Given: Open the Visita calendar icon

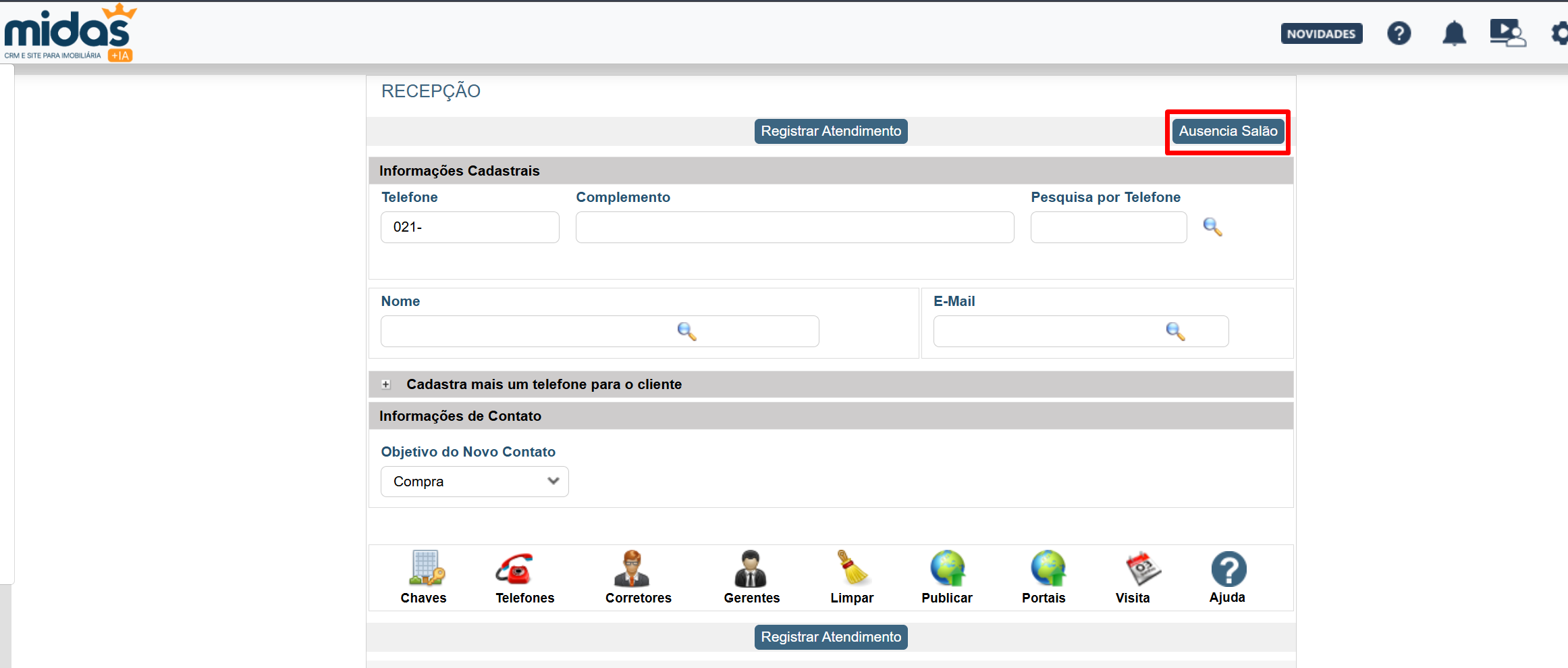Looking at the screenshot, I should click(x=1142, y=569).
